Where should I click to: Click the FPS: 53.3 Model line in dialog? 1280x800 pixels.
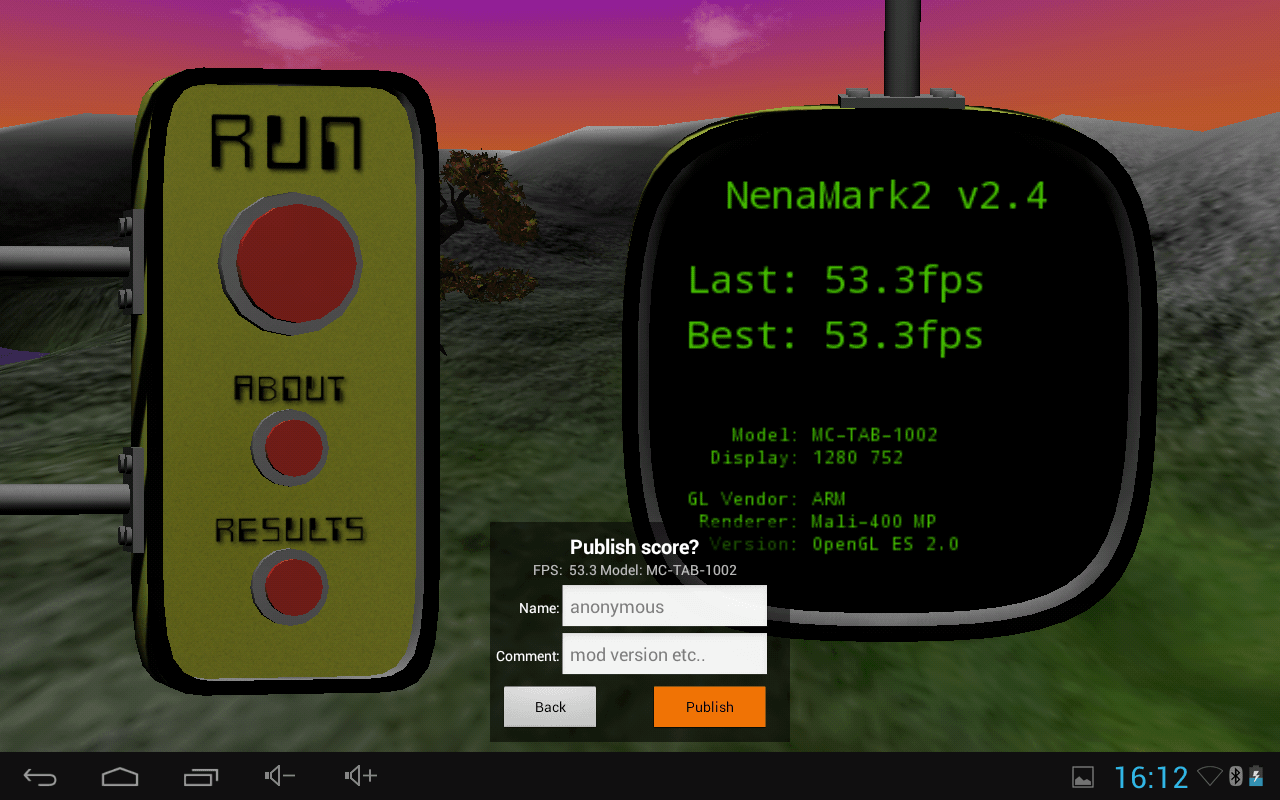(634, 570)
